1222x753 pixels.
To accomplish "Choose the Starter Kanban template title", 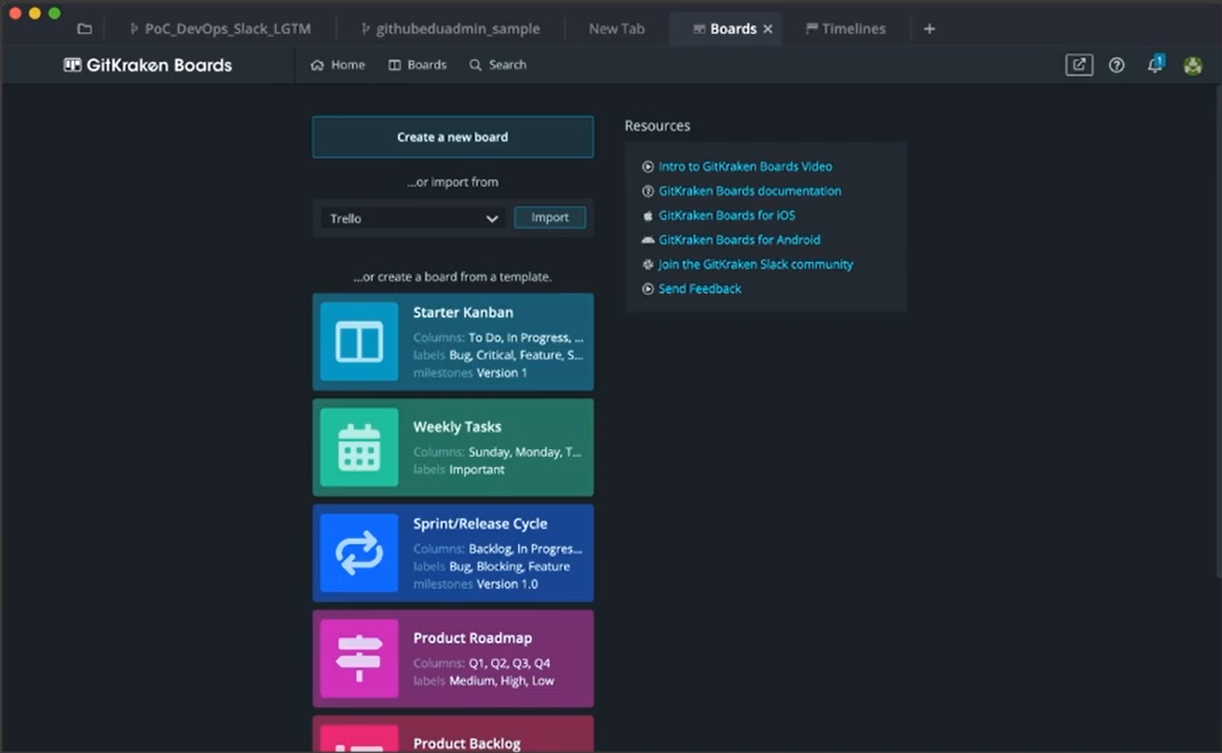I will (463, 313).
